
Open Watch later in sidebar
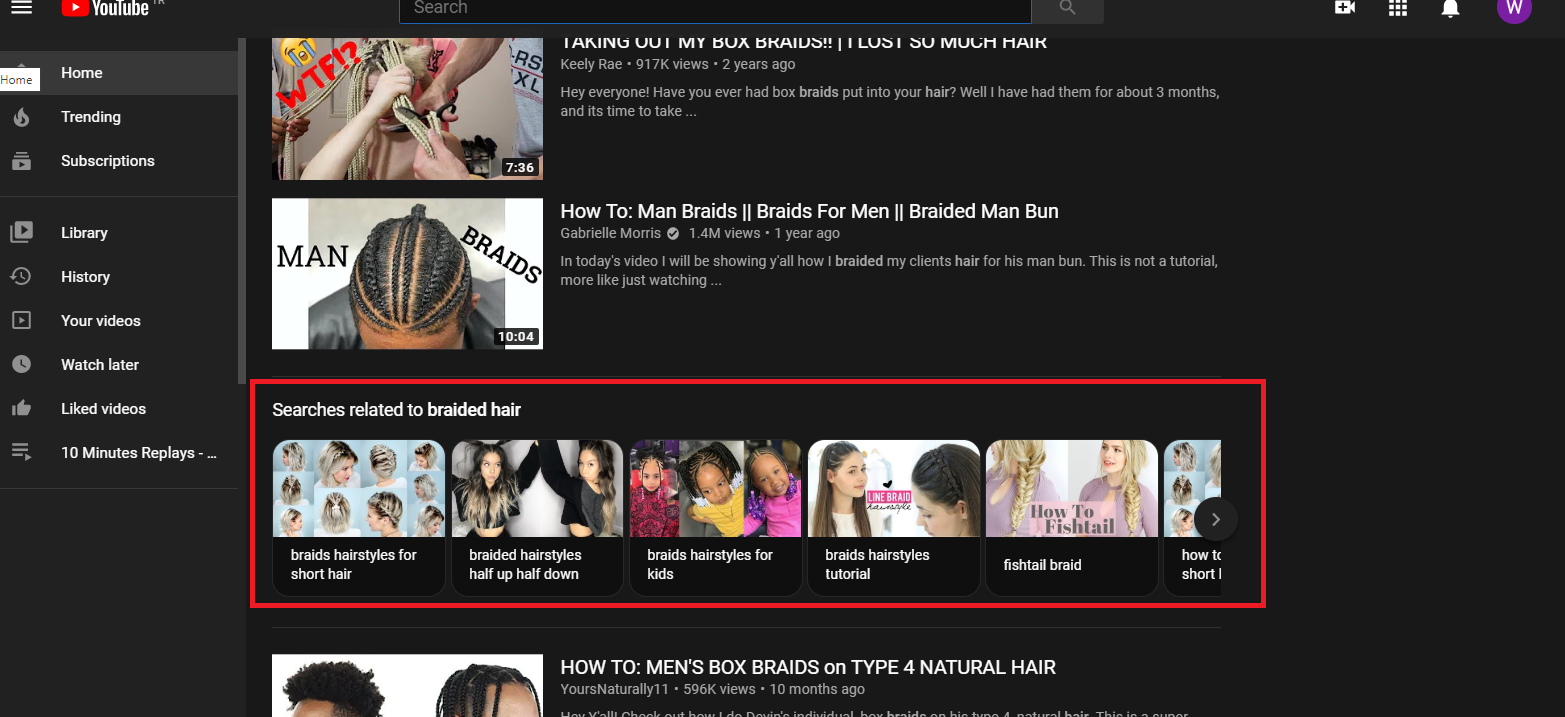pos(119,365)
